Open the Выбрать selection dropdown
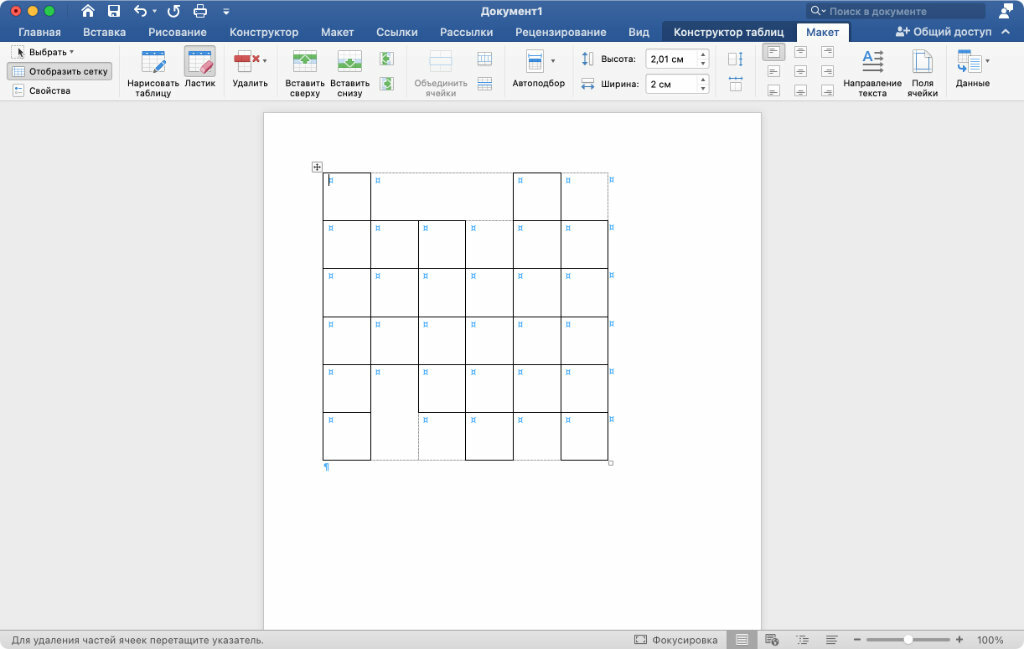This screenshot has width=1024, height=649. [x=44, y=51]
